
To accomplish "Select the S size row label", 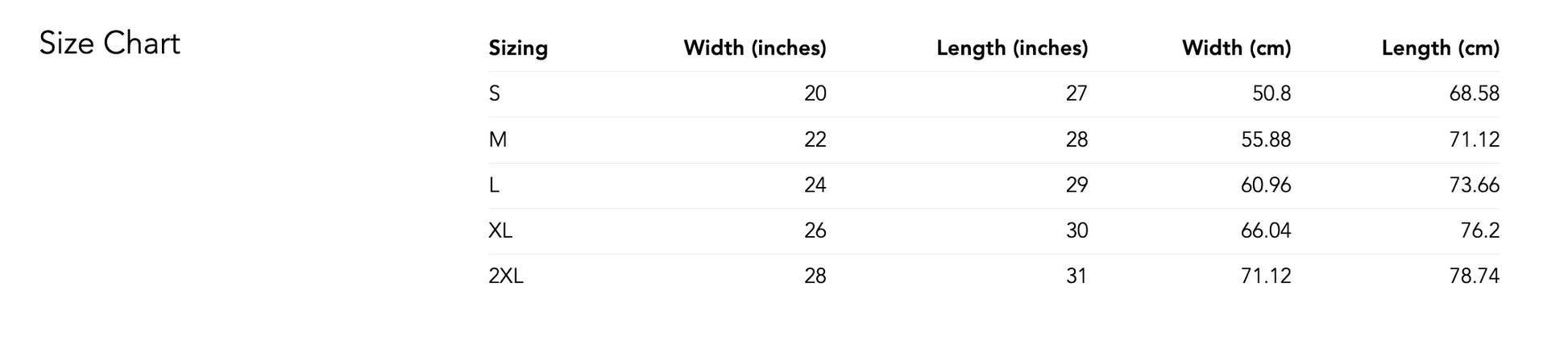I will (494, 94).
